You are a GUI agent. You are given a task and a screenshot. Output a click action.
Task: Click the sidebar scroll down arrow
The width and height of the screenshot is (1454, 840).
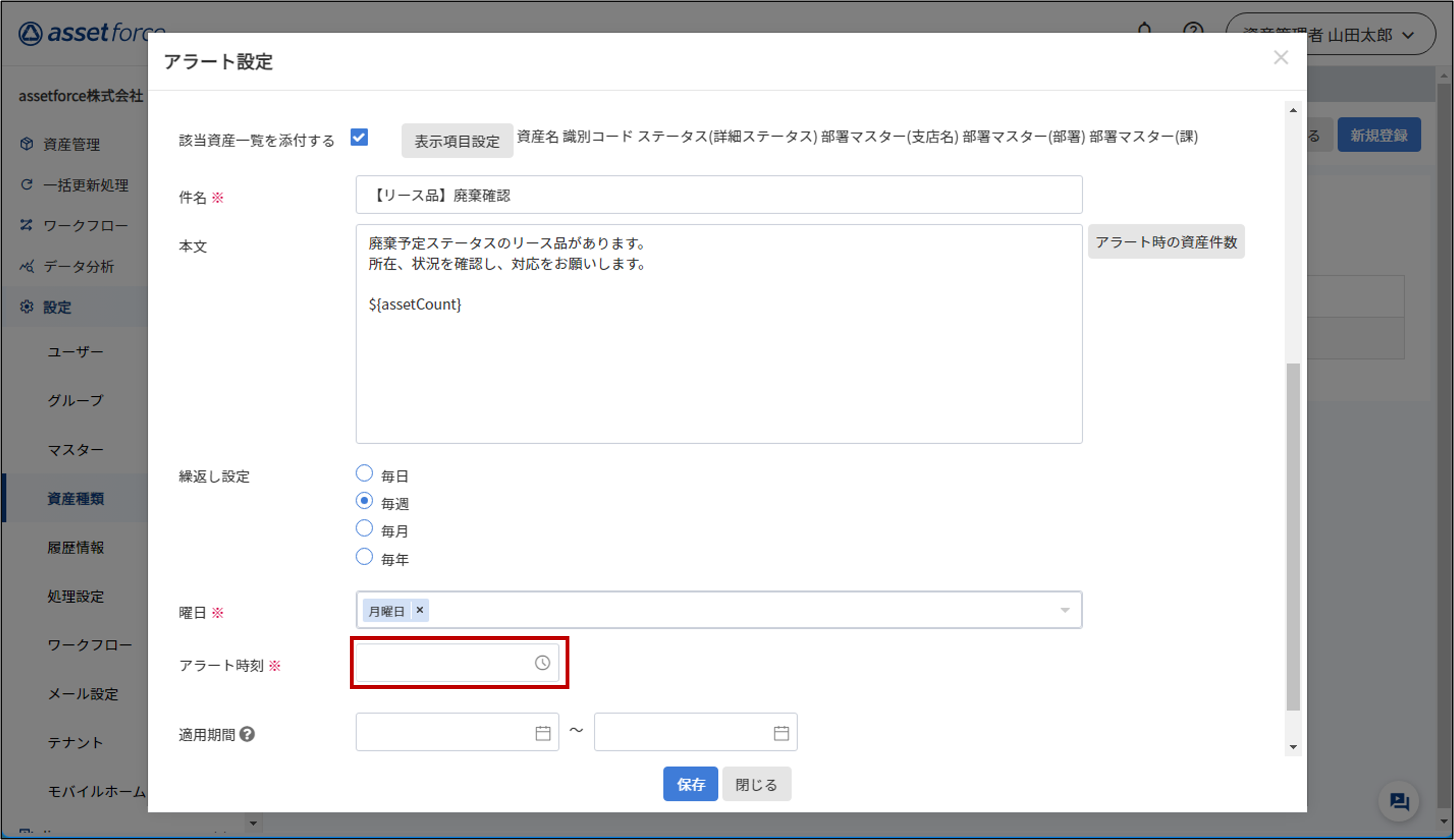tap(253, 823)
